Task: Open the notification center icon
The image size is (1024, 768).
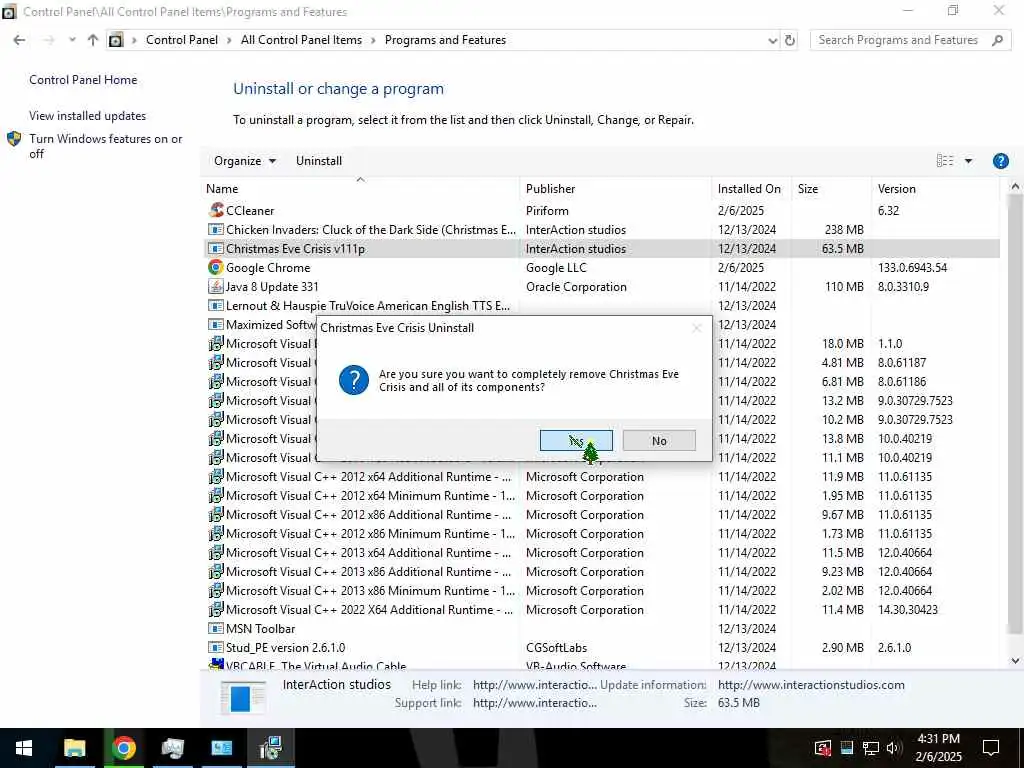Action: click(991, 748)
